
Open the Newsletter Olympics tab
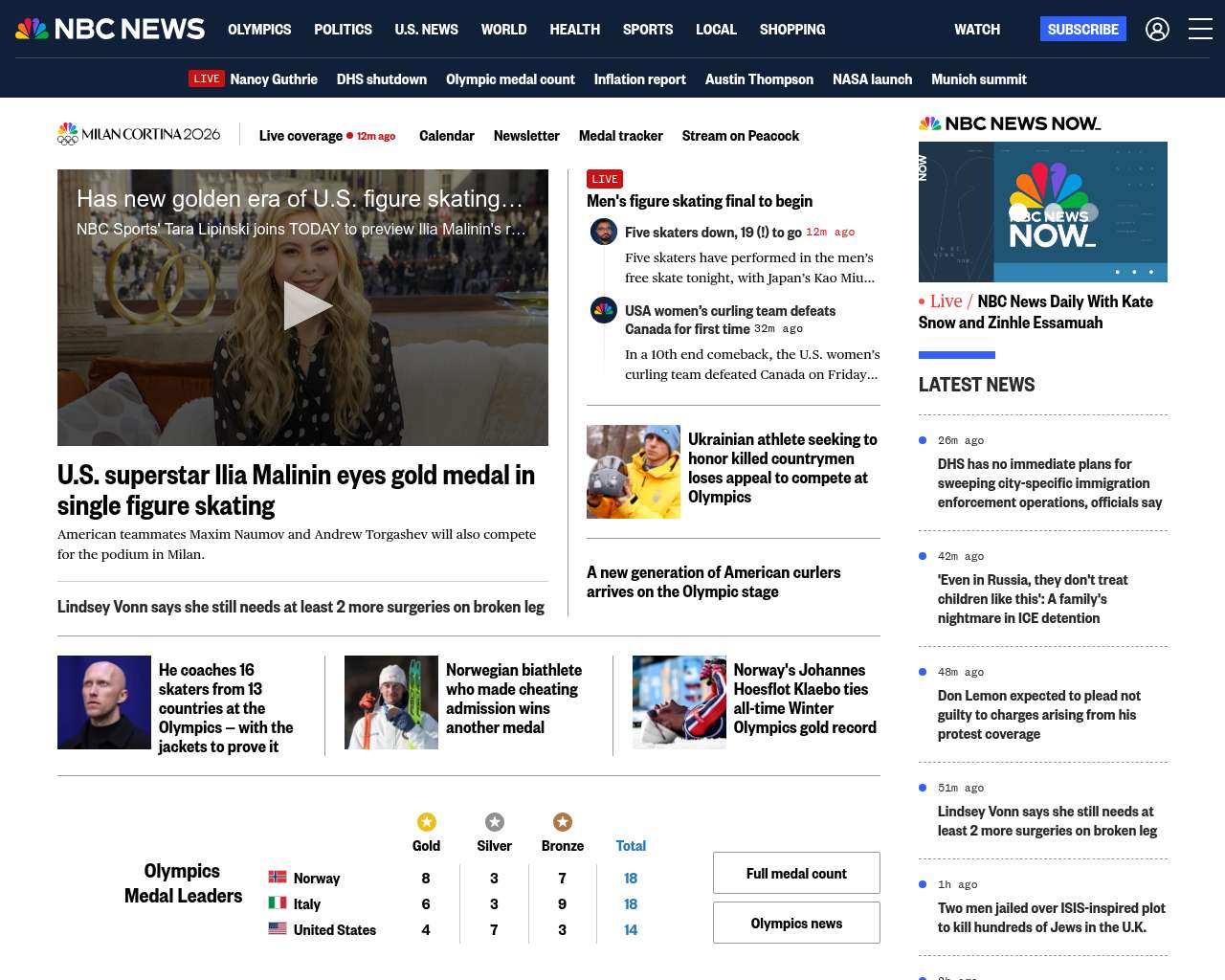pos(526,136)
